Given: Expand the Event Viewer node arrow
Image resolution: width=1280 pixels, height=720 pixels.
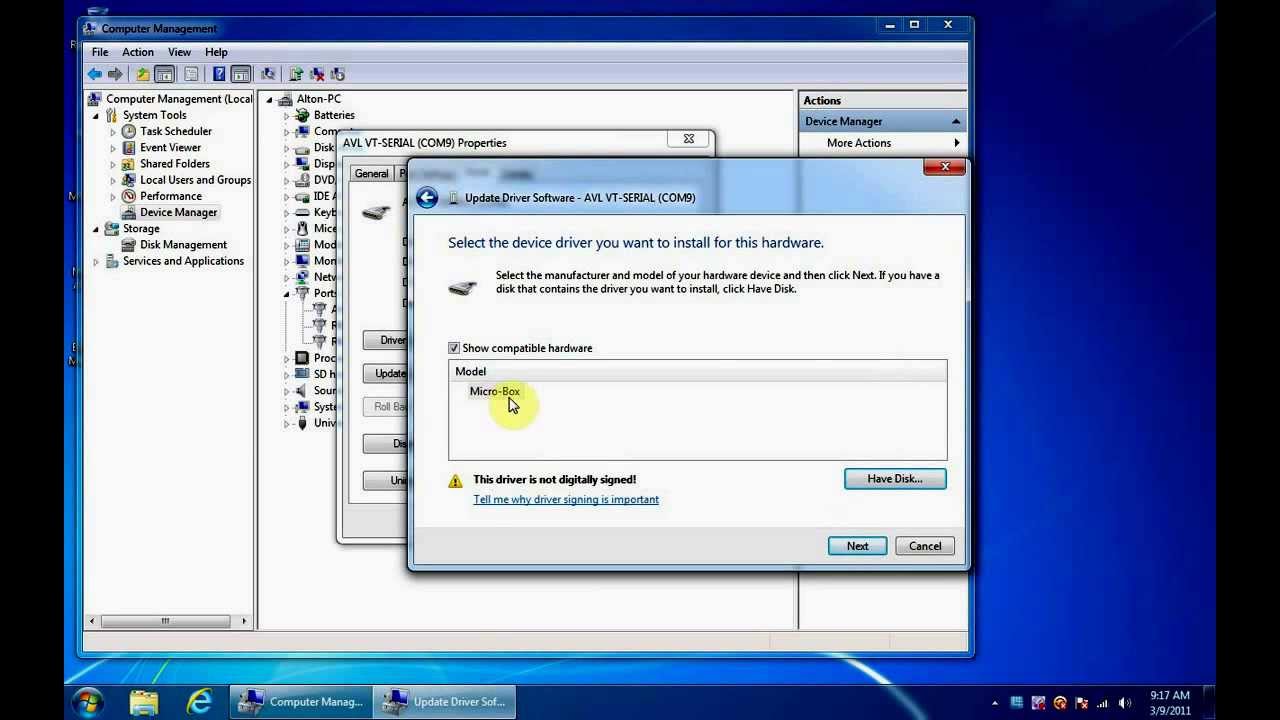Looking at the screenshot, I should click(113, 148).
